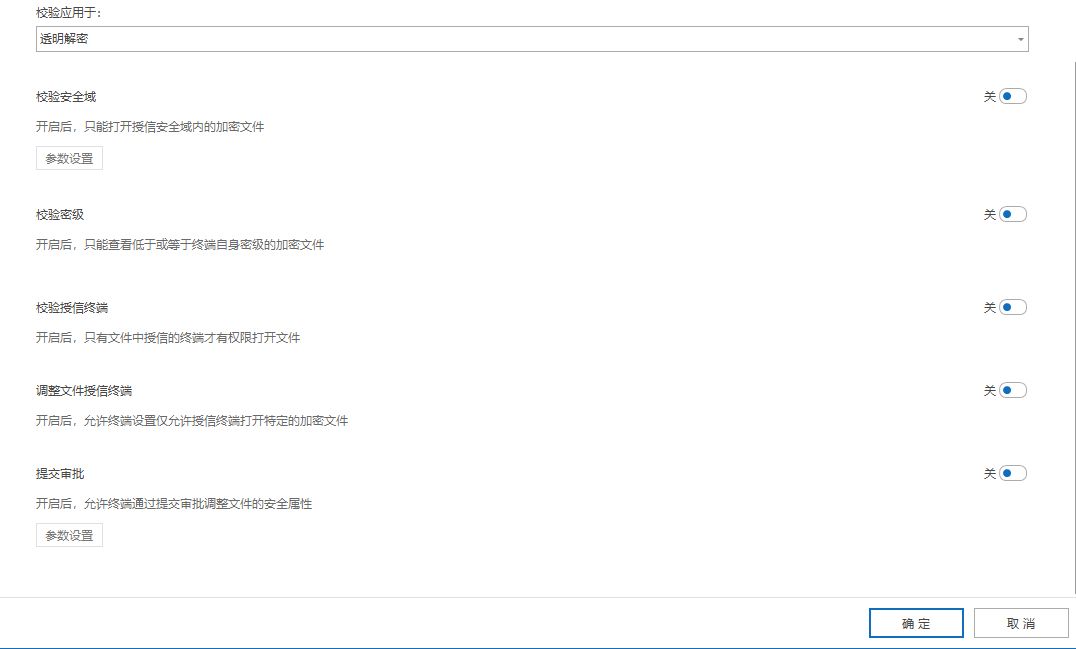The image size is (1076, 649).
Task: Confirm with the 确定 button
Action: click(916, 624)
